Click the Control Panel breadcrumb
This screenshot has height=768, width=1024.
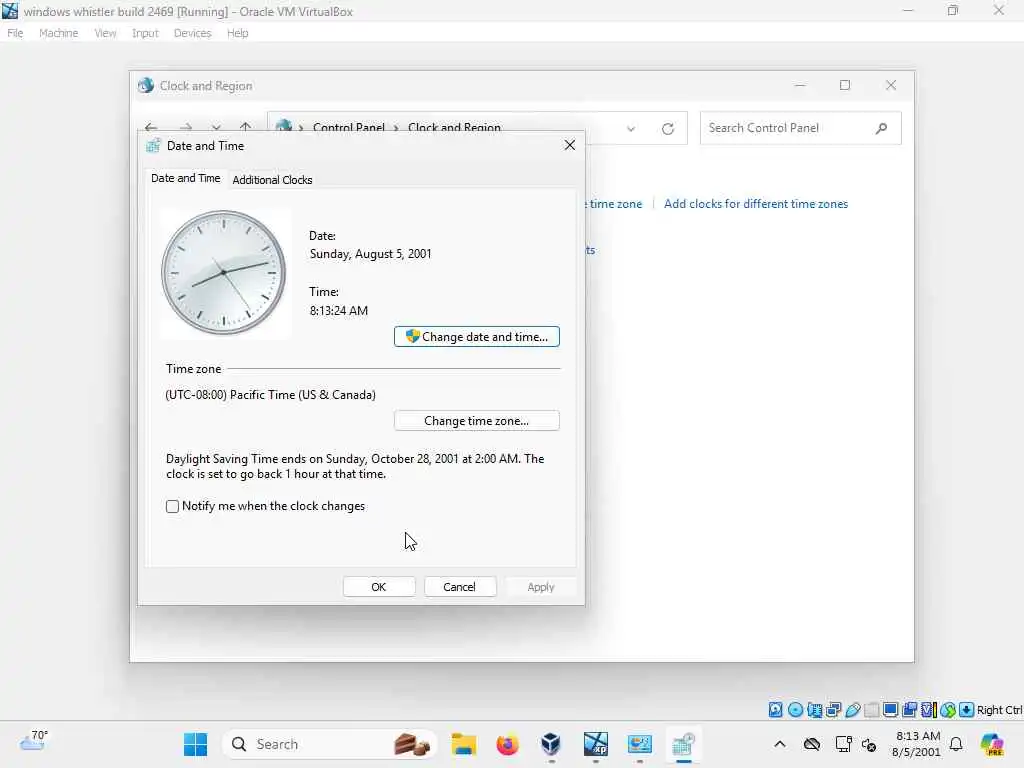pyautogui.click(x=349, y=127)
